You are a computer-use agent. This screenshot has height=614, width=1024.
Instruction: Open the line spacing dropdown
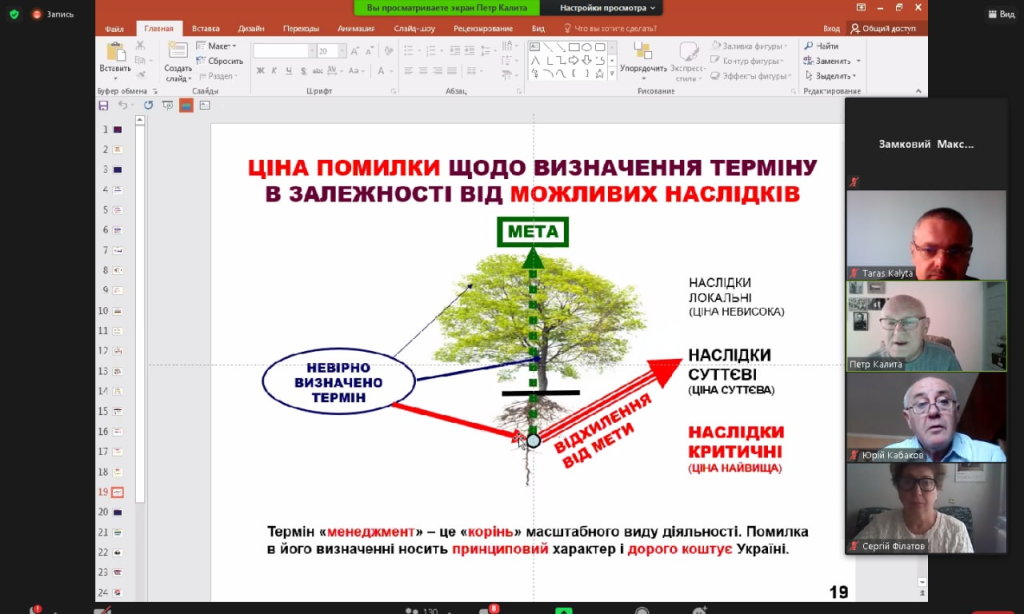(x=487, y=51)
